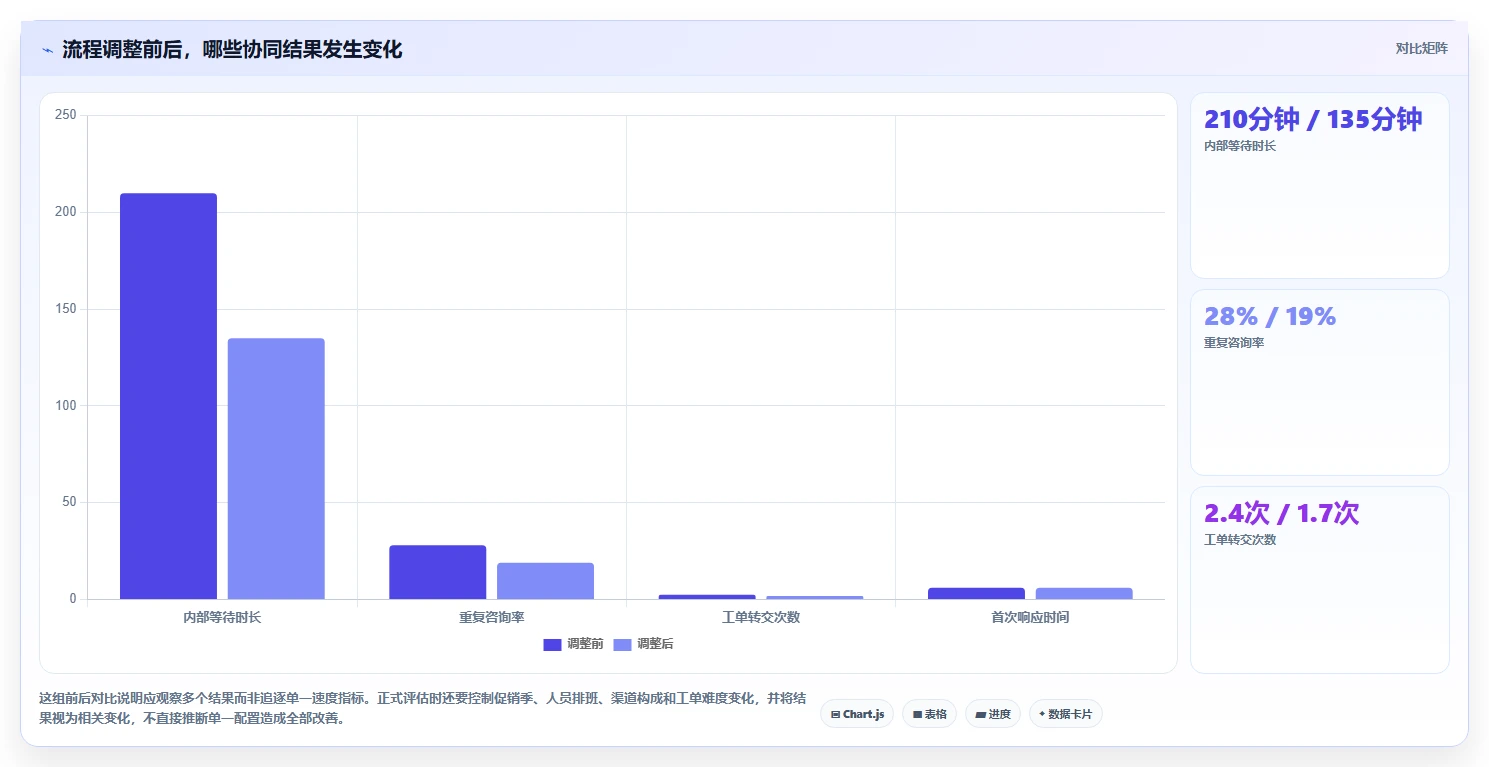Click the lightning icon before the title

coord(47,50)
